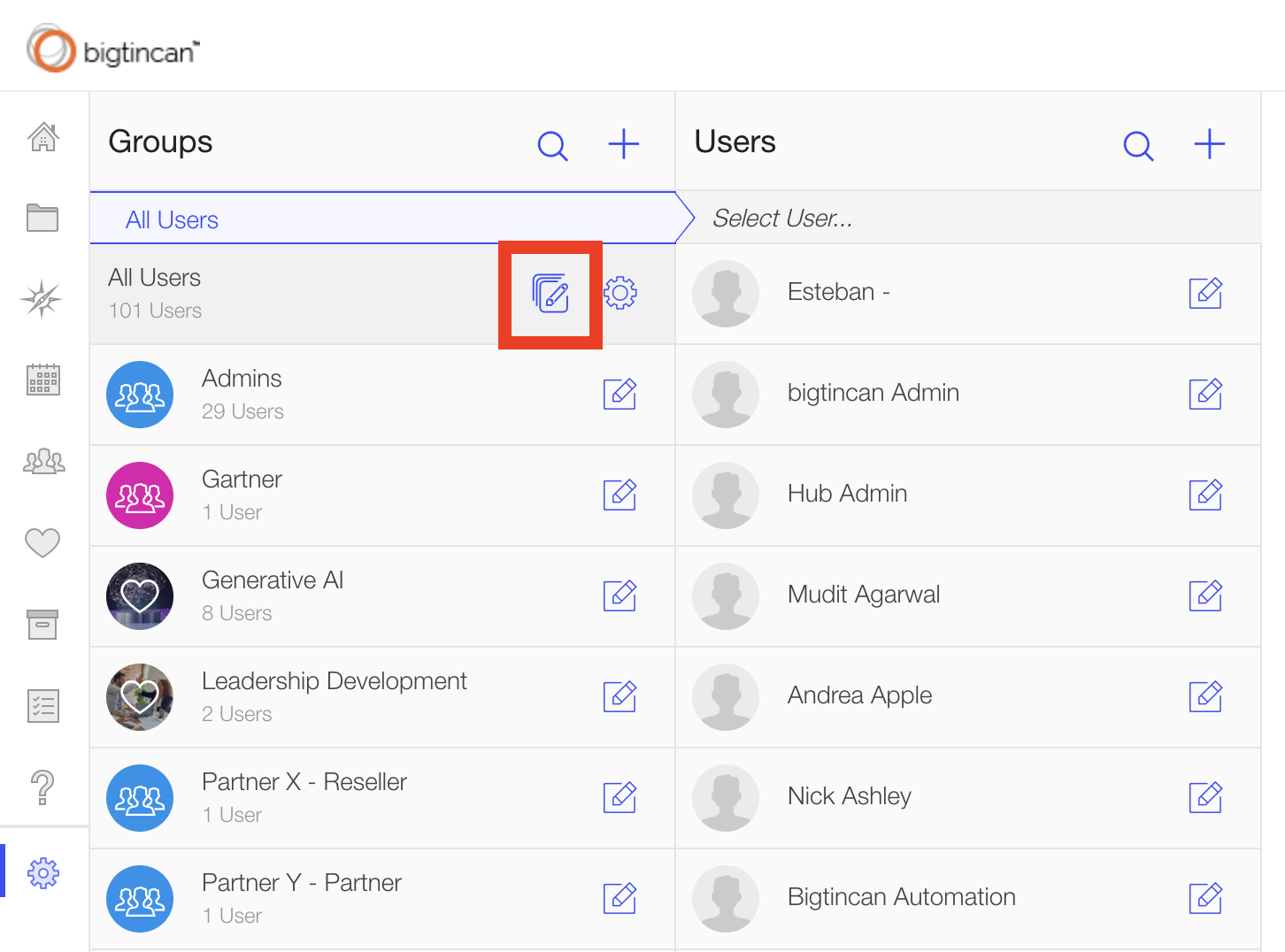Select the All Users breadcrumb tab

172,219
